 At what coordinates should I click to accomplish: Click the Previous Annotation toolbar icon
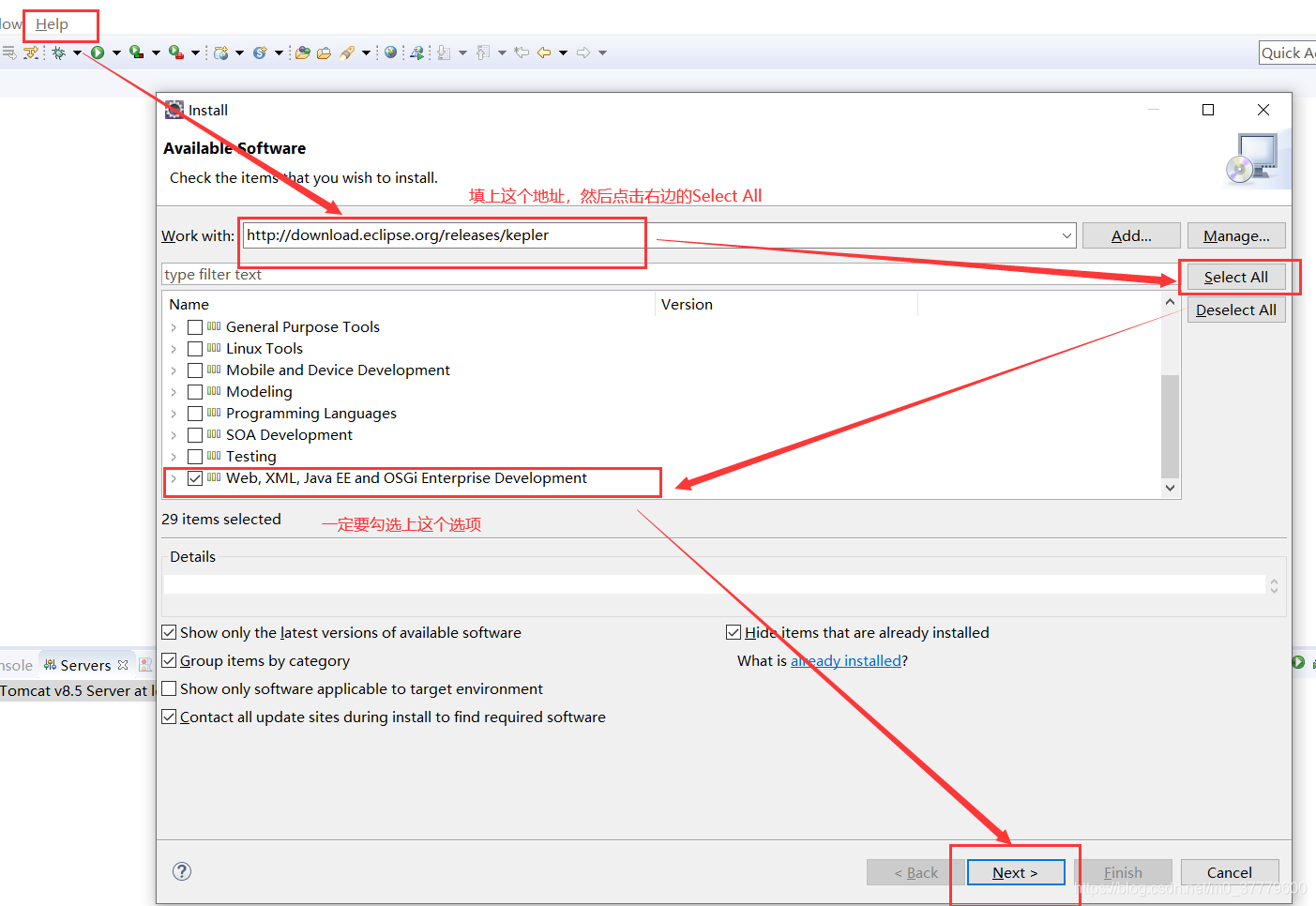(483, 53)
